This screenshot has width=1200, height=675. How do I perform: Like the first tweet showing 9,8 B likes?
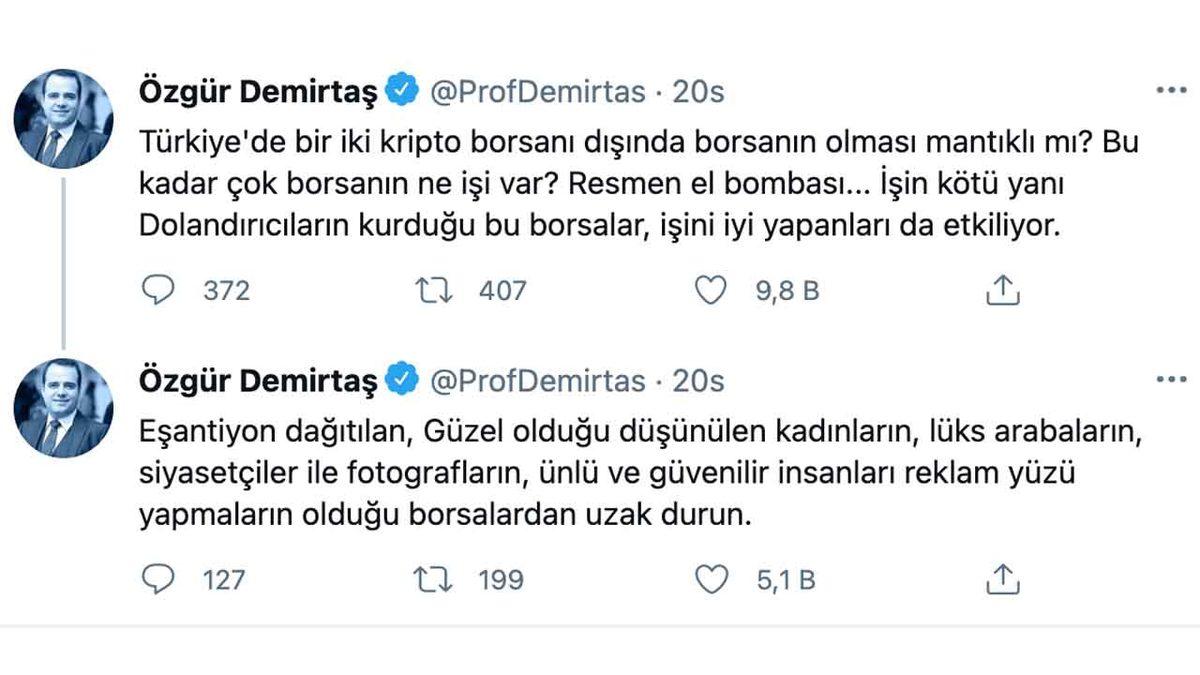pos(712,290)
